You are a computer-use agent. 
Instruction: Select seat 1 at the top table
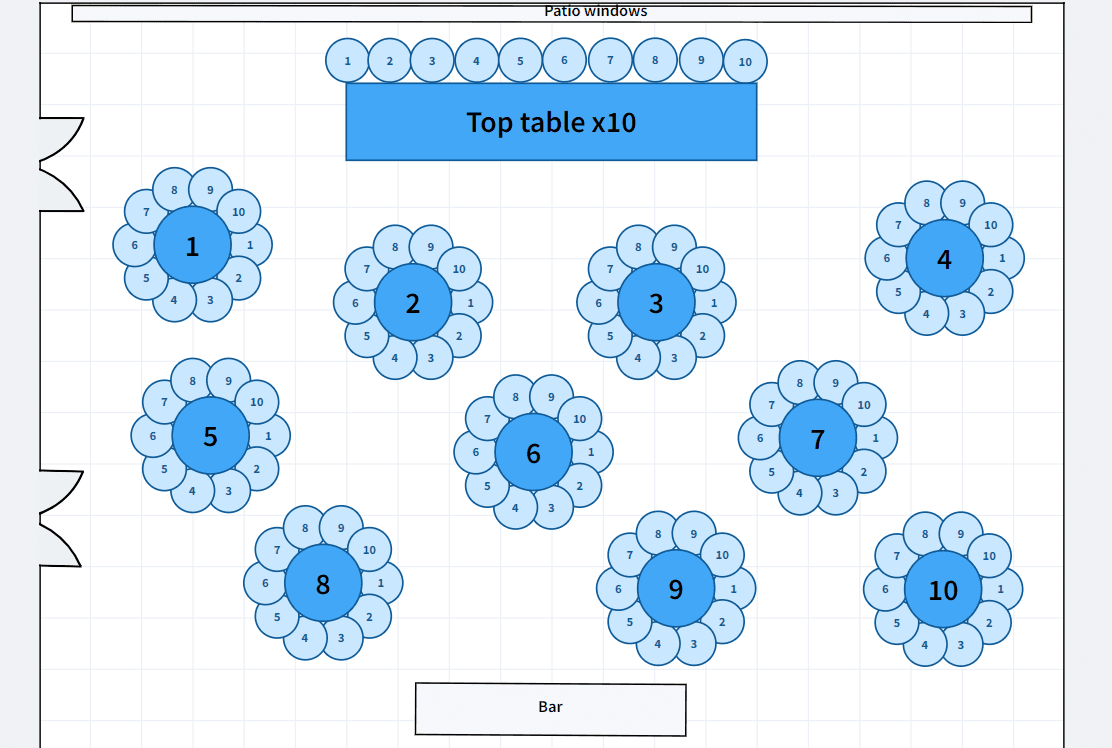pyautogui.click(x=348, y=61)
